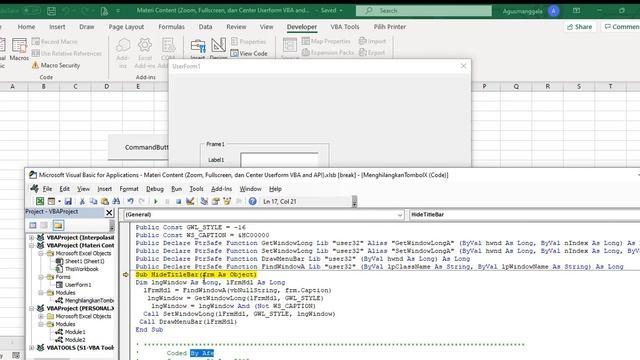Toggle Design Mode icon in VBA toolbar
640x360 pixels.
[x=190, y=201]
